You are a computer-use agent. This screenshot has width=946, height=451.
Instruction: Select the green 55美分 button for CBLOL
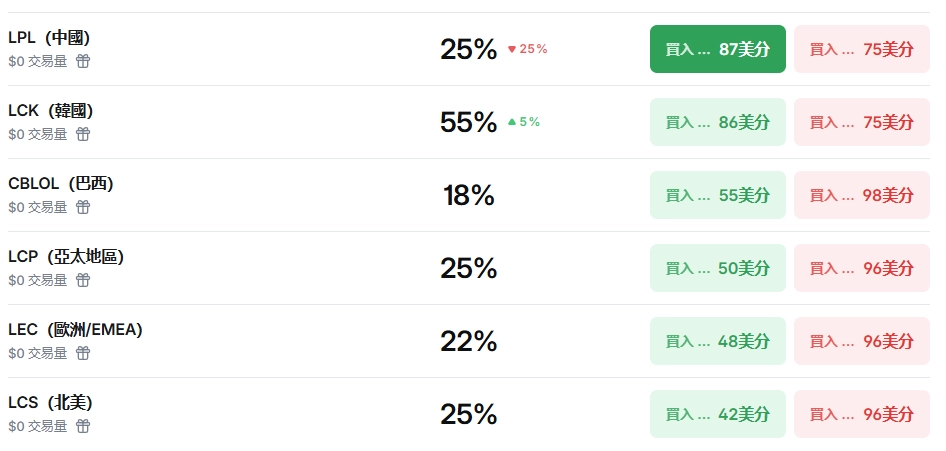[x=717, y=195]
